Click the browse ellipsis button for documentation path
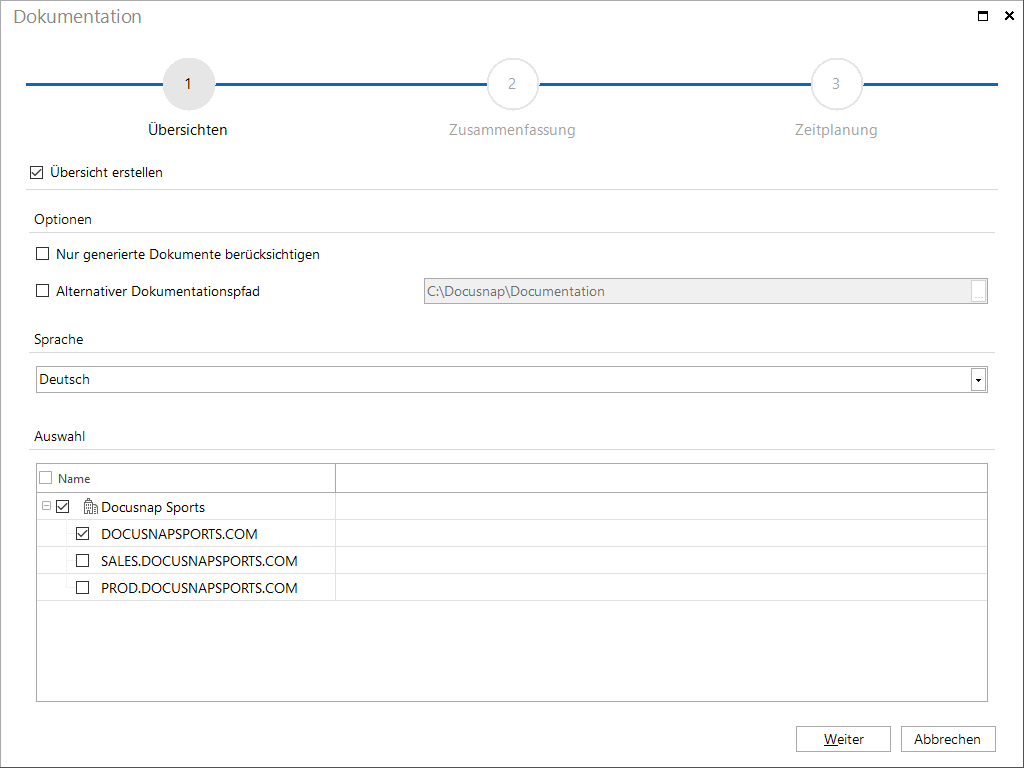 978,291
